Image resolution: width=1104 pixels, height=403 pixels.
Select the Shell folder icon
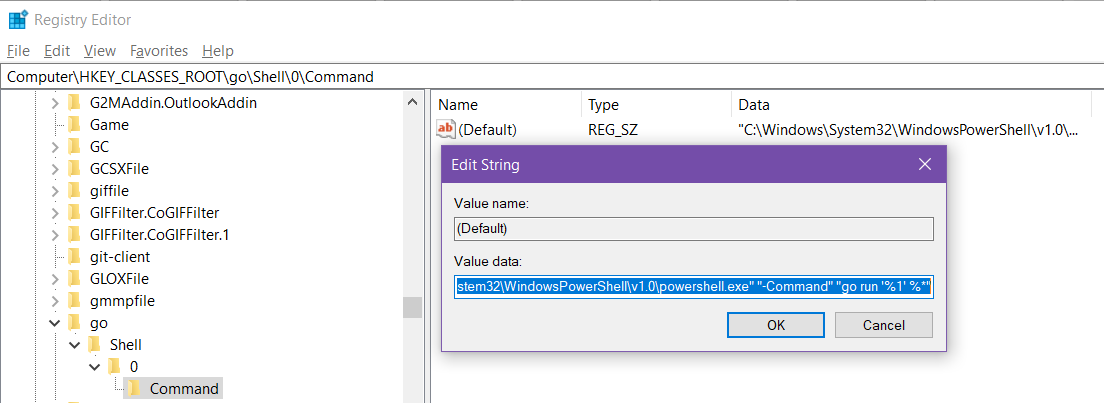coord(94,345)
